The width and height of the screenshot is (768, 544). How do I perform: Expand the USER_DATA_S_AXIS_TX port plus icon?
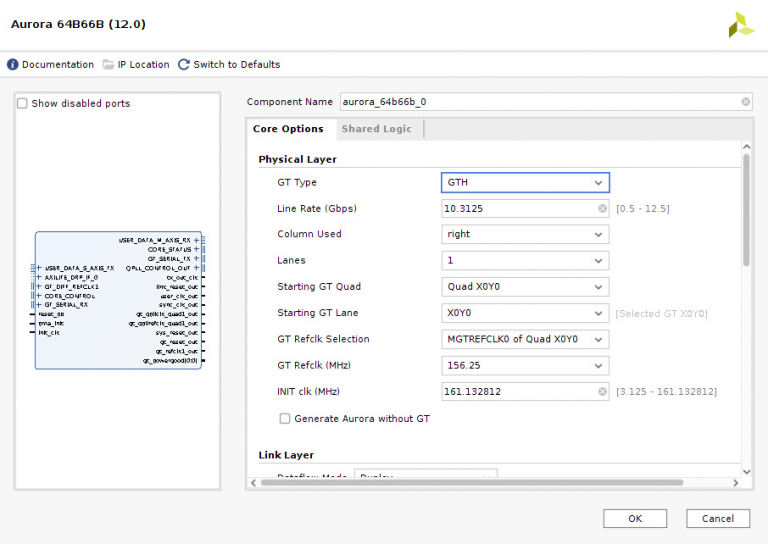[x=39, y=268]
